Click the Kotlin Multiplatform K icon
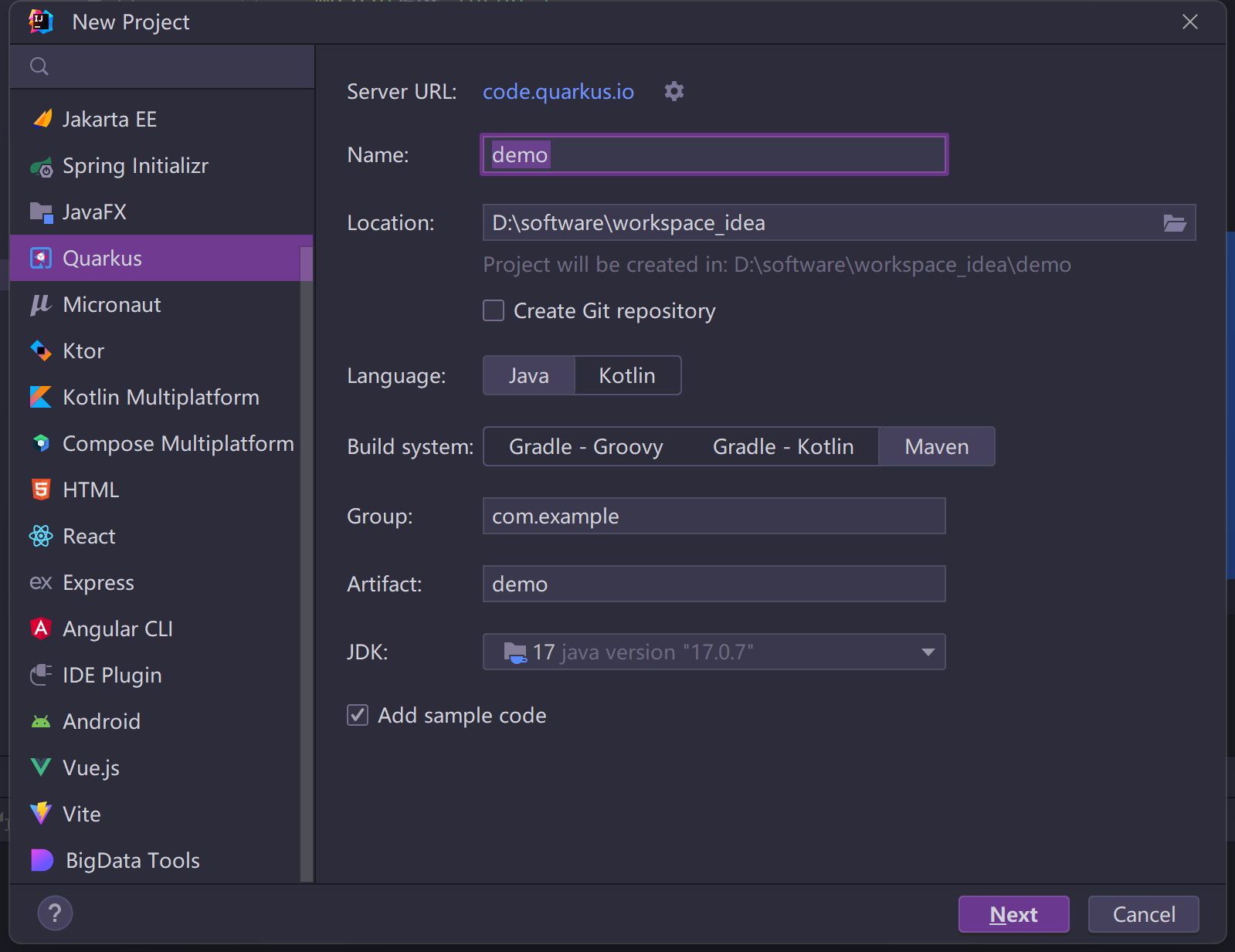Viewport: 1235px width, 952px height. 41,397
